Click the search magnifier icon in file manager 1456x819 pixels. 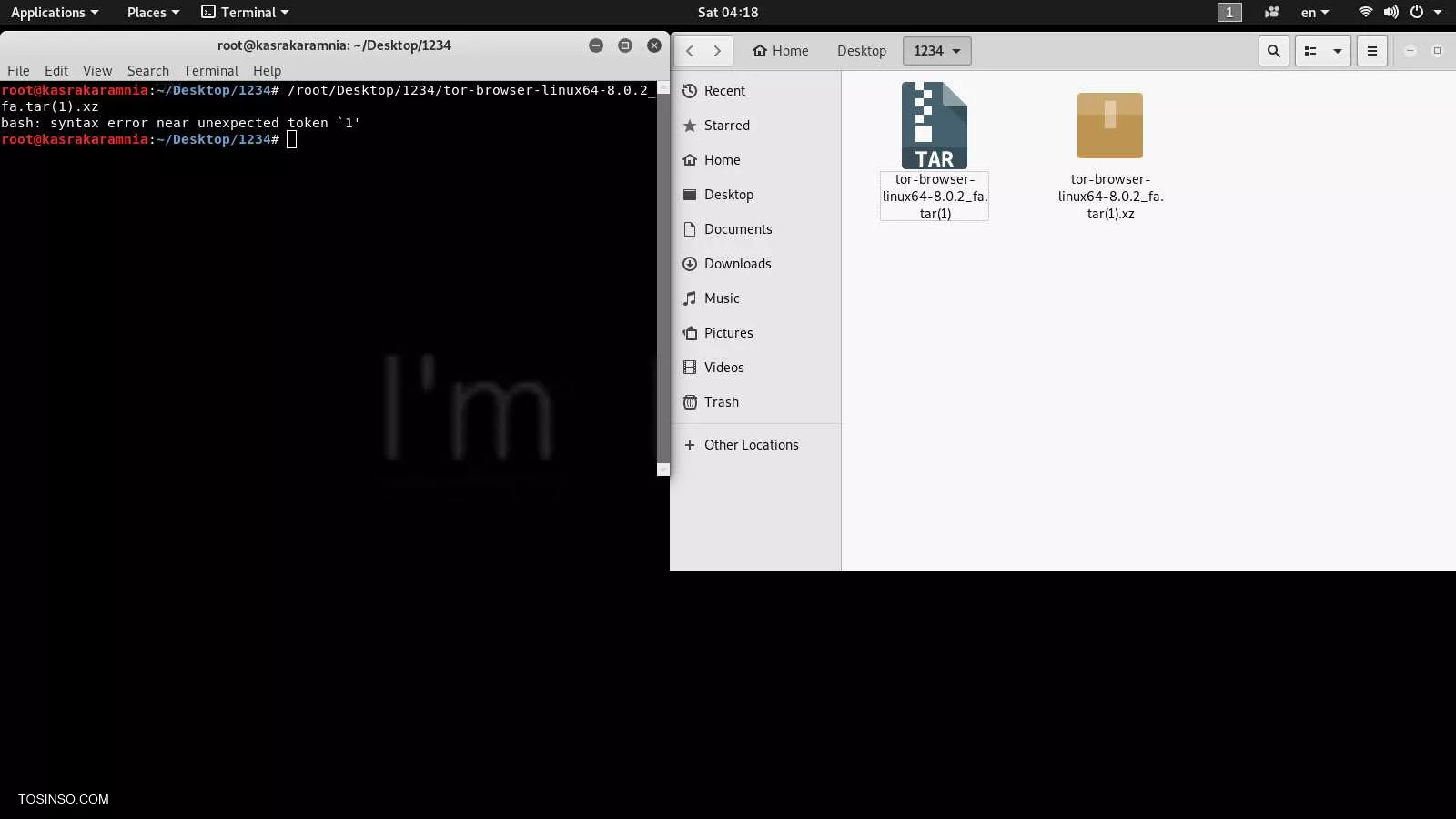point(1273,51)
